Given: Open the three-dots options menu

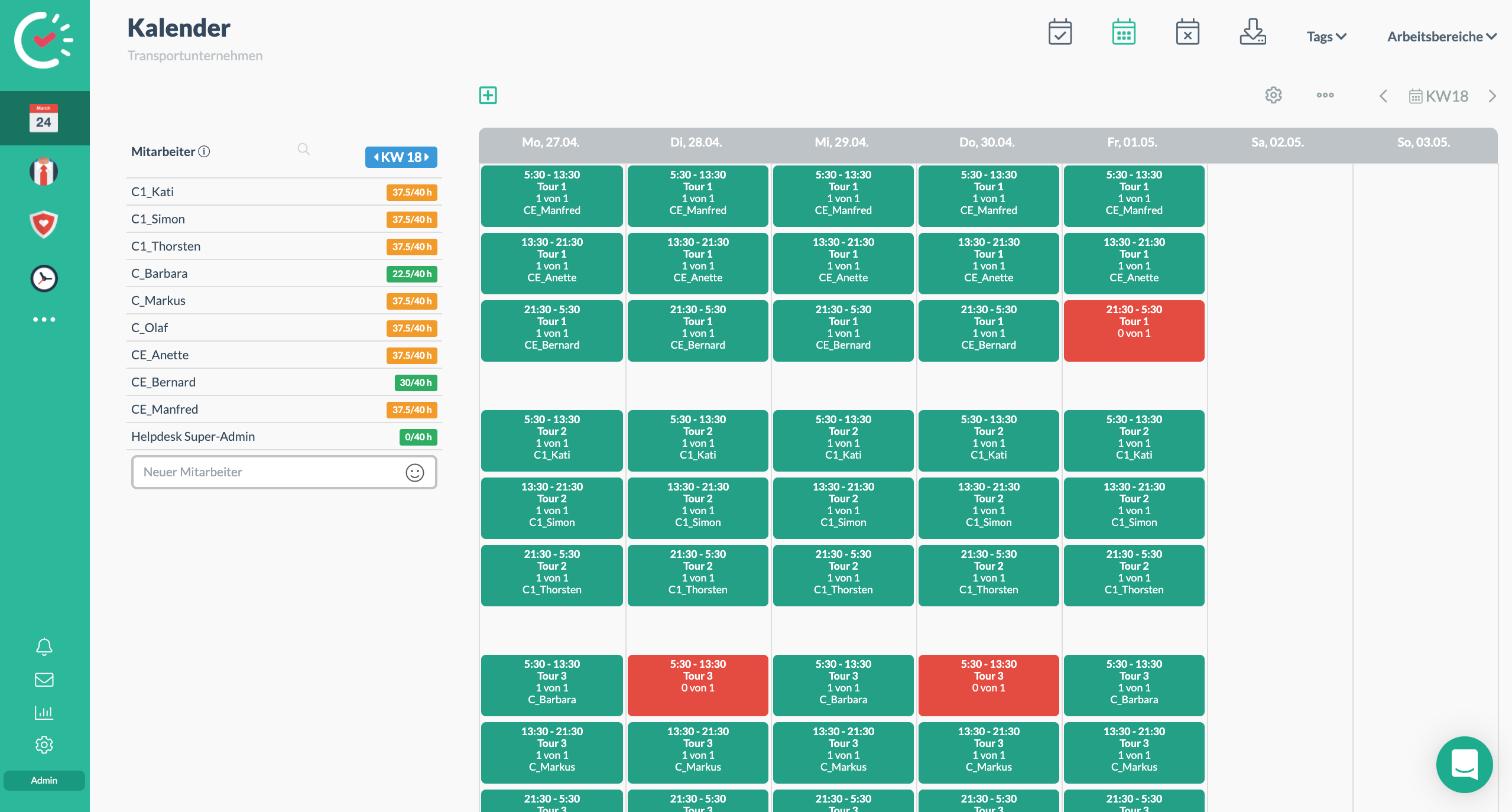Looking at the screenshot, I should [1325, 95].
